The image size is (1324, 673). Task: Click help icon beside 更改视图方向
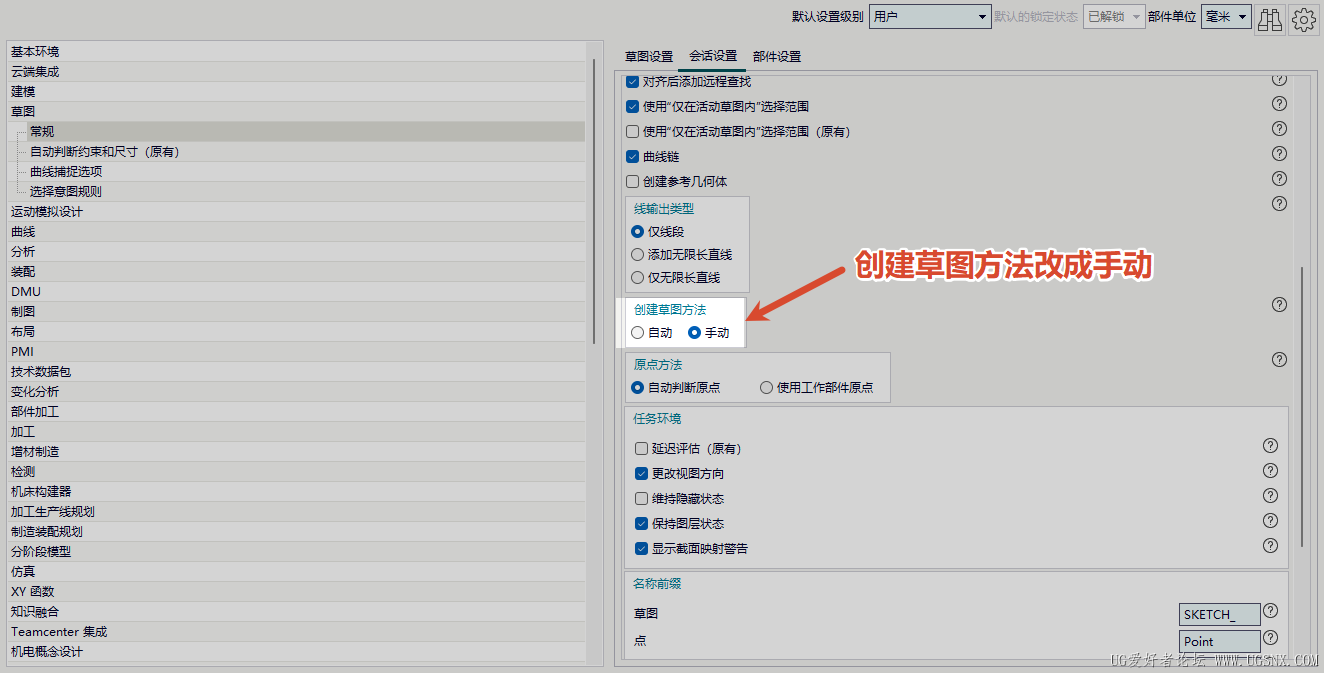pos(1270,471)
